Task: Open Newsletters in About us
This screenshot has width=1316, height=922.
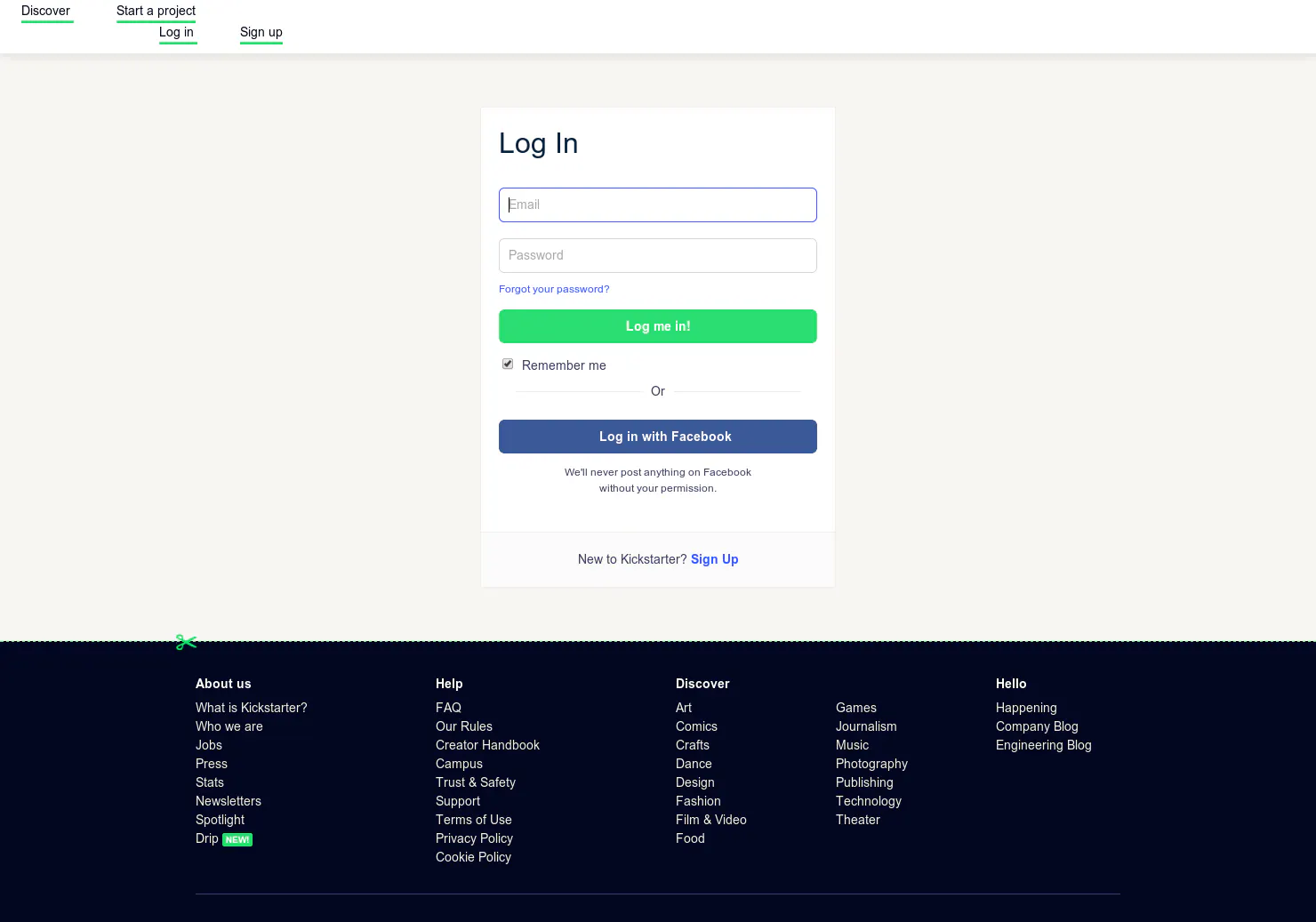Action: [x=229, y=801]
